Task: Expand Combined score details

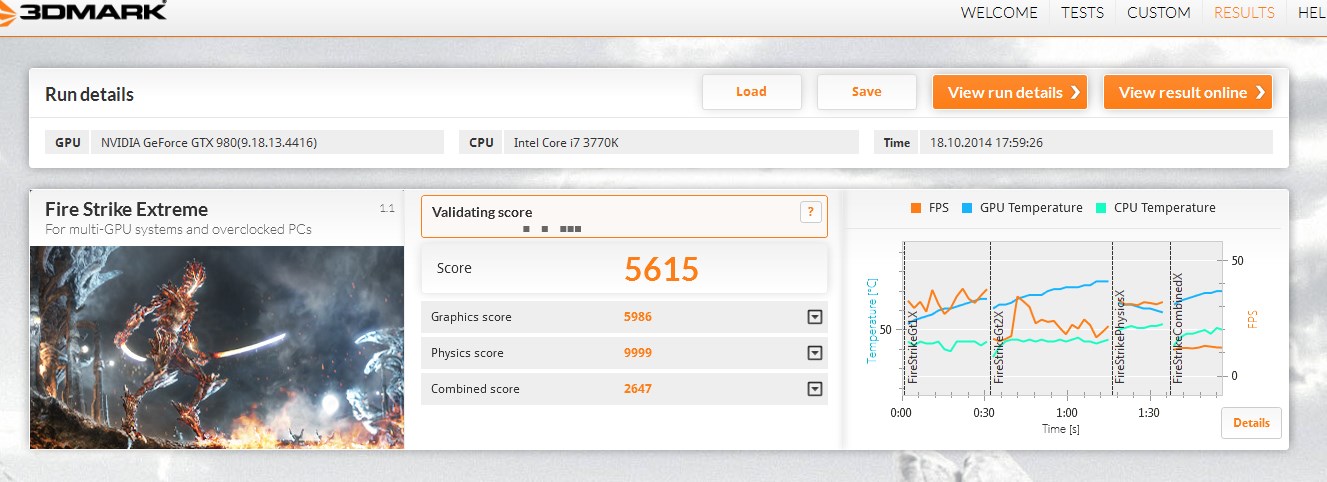Action: coord(814,389)
